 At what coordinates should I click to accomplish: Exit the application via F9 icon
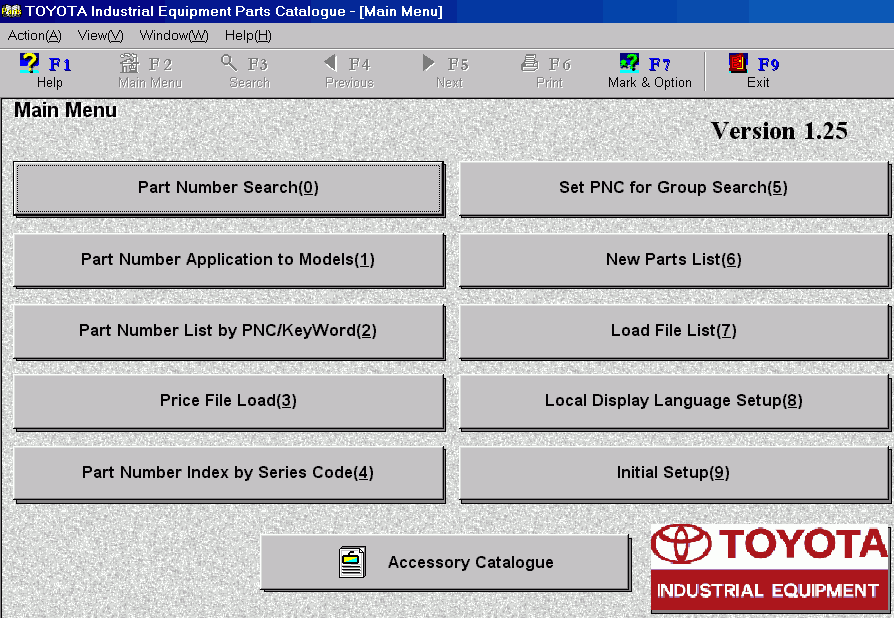tap(738, 63)
